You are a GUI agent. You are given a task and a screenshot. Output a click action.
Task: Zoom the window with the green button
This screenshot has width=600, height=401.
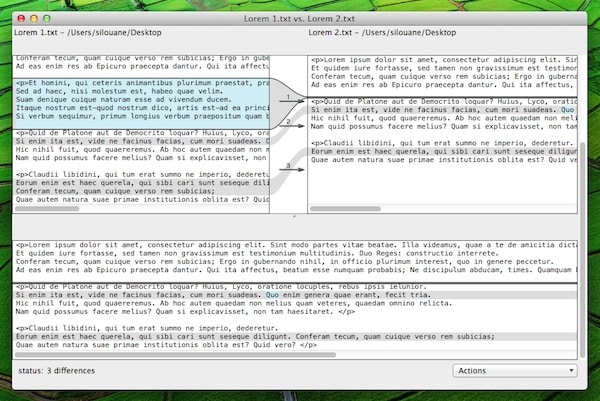point(47,18)
